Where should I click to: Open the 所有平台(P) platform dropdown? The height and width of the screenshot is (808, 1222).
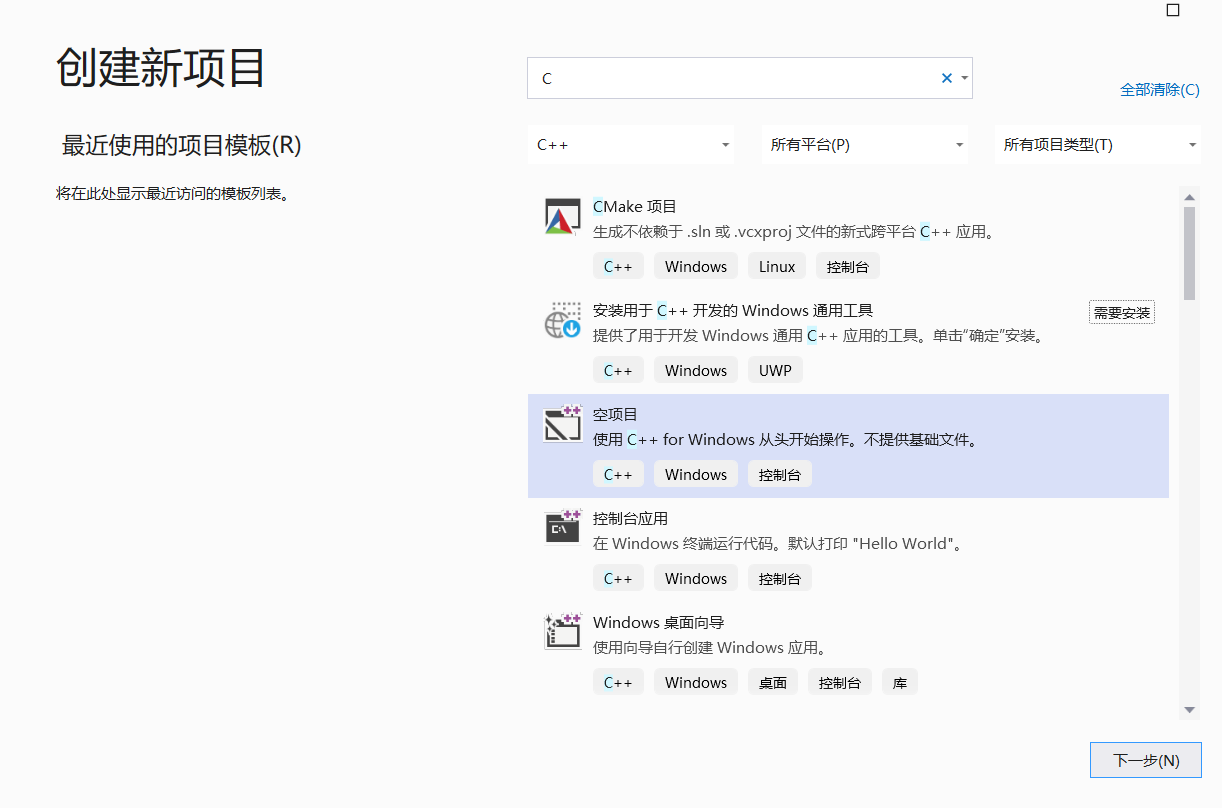point(864,145)
